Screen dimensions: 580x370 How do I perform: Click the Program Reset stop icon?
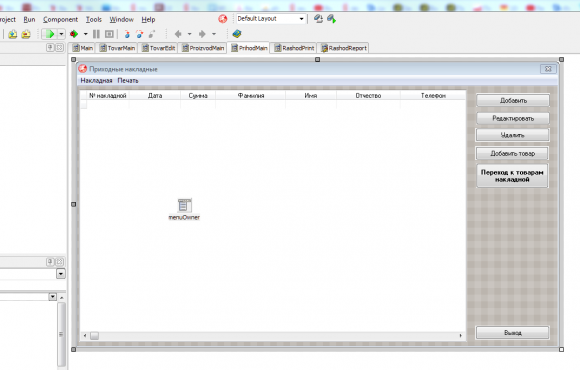coord(109,34)
